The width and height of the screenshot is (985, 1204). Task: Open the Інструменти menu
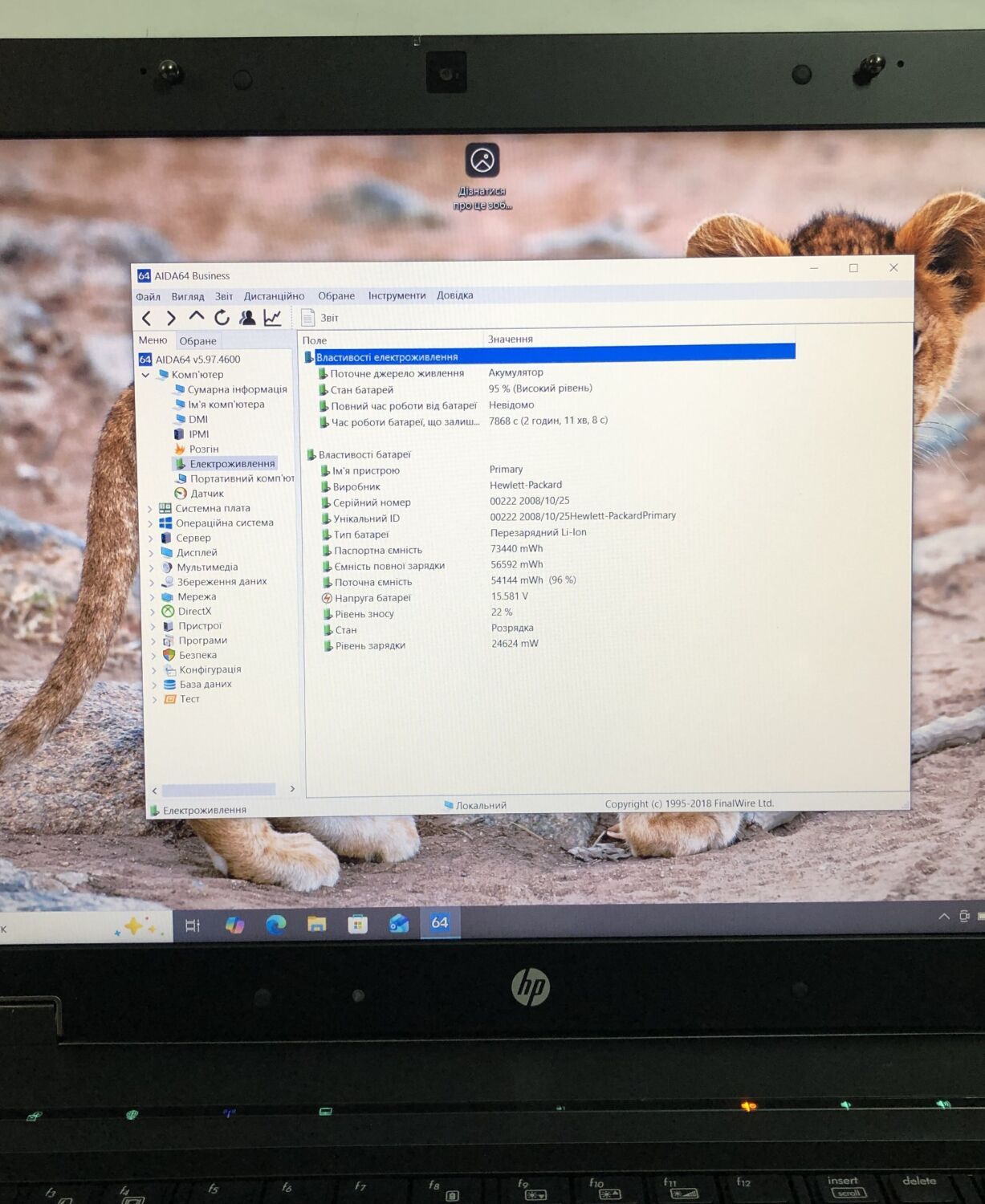pos(397,295)
